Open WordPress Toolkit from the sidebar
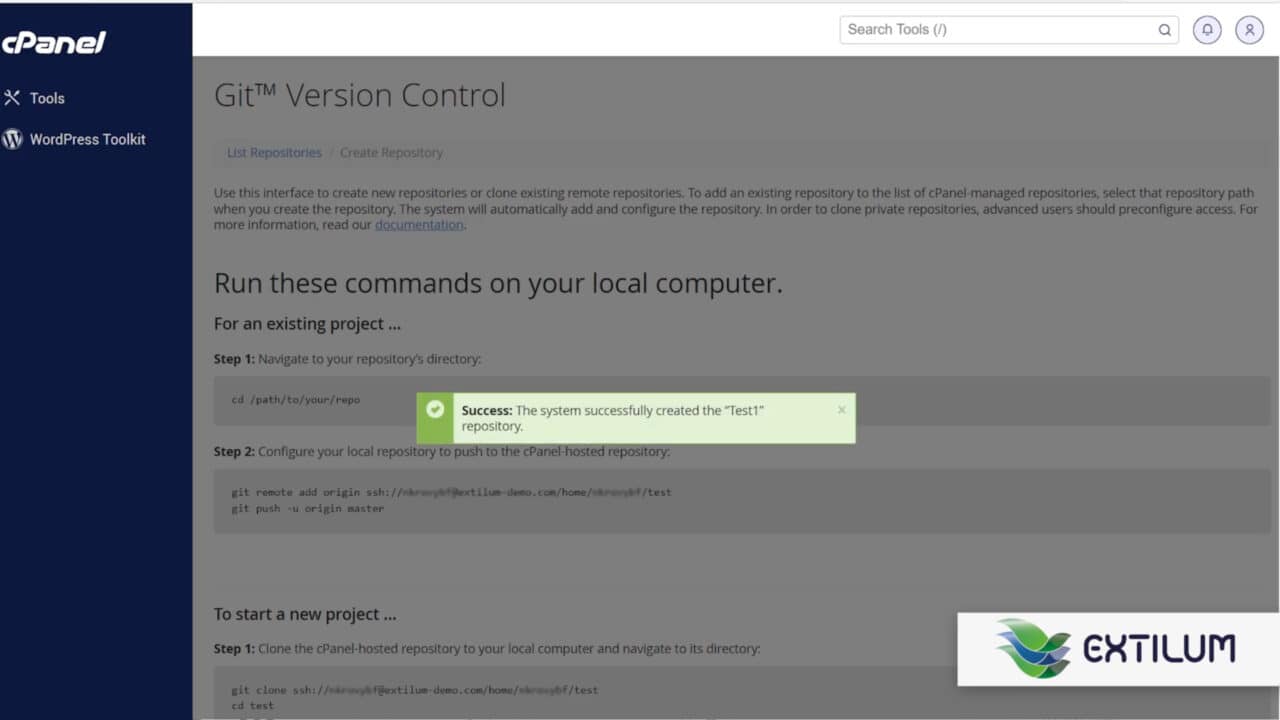The width and height of the screenshot is (1280, 720). tap(88, 139)
